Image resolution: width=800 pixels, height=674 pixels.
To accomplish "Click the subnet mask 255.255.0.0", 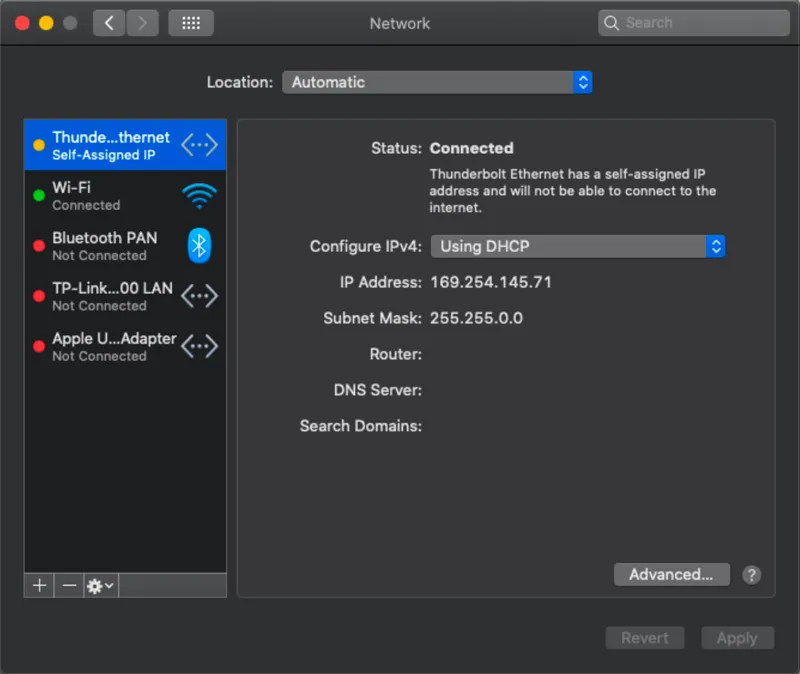I will pos(477,318).
